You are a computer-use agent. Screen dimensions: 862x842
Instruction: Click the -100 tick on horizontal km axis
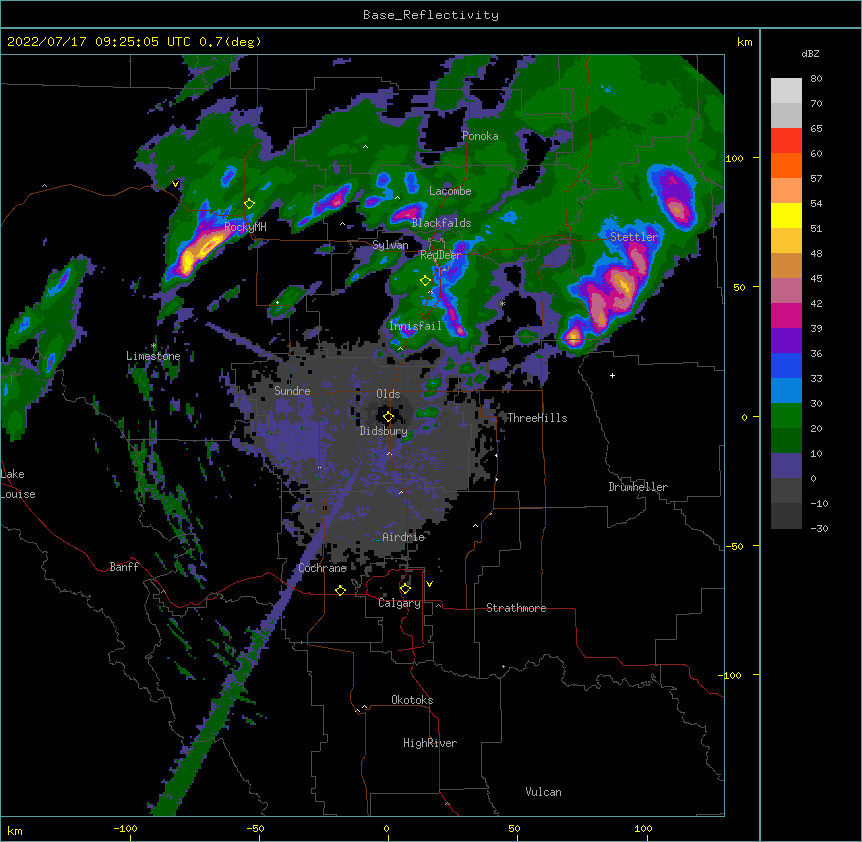click(125, 829)
